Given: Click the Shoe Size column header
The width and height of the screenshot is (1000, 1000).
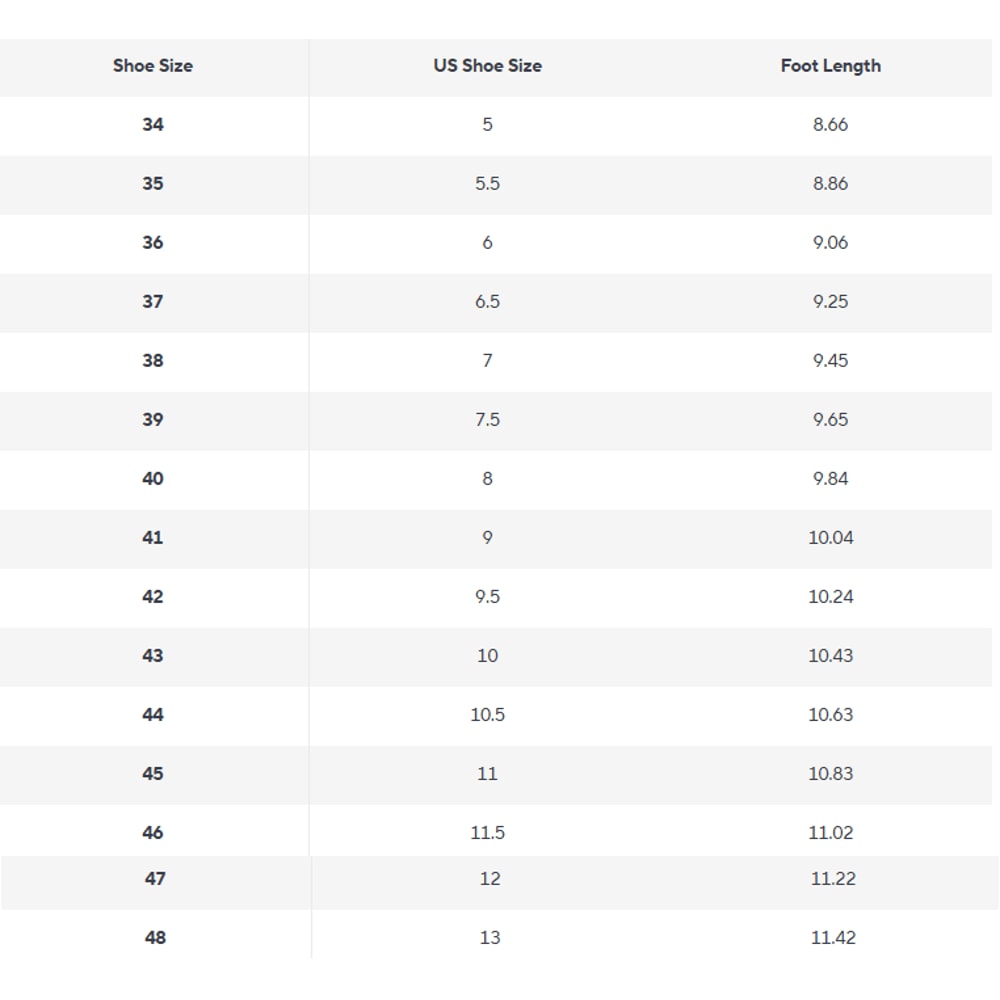Looking at the screenshot, I should 153,66.
